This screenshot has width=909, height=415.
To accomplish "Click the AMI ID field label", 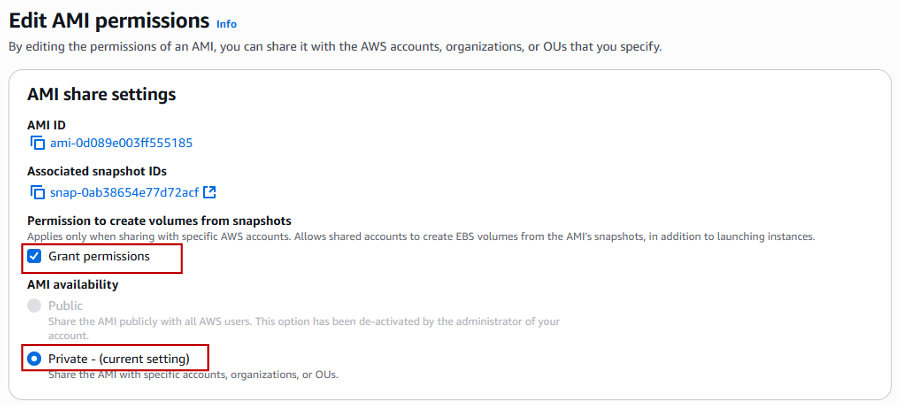I will click(x=46, y=125).
